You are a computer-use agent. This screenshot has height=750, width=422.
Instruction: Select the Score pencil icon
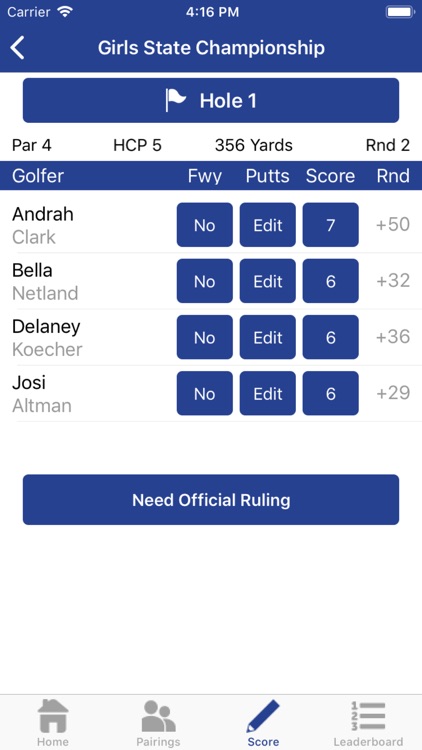263,716
